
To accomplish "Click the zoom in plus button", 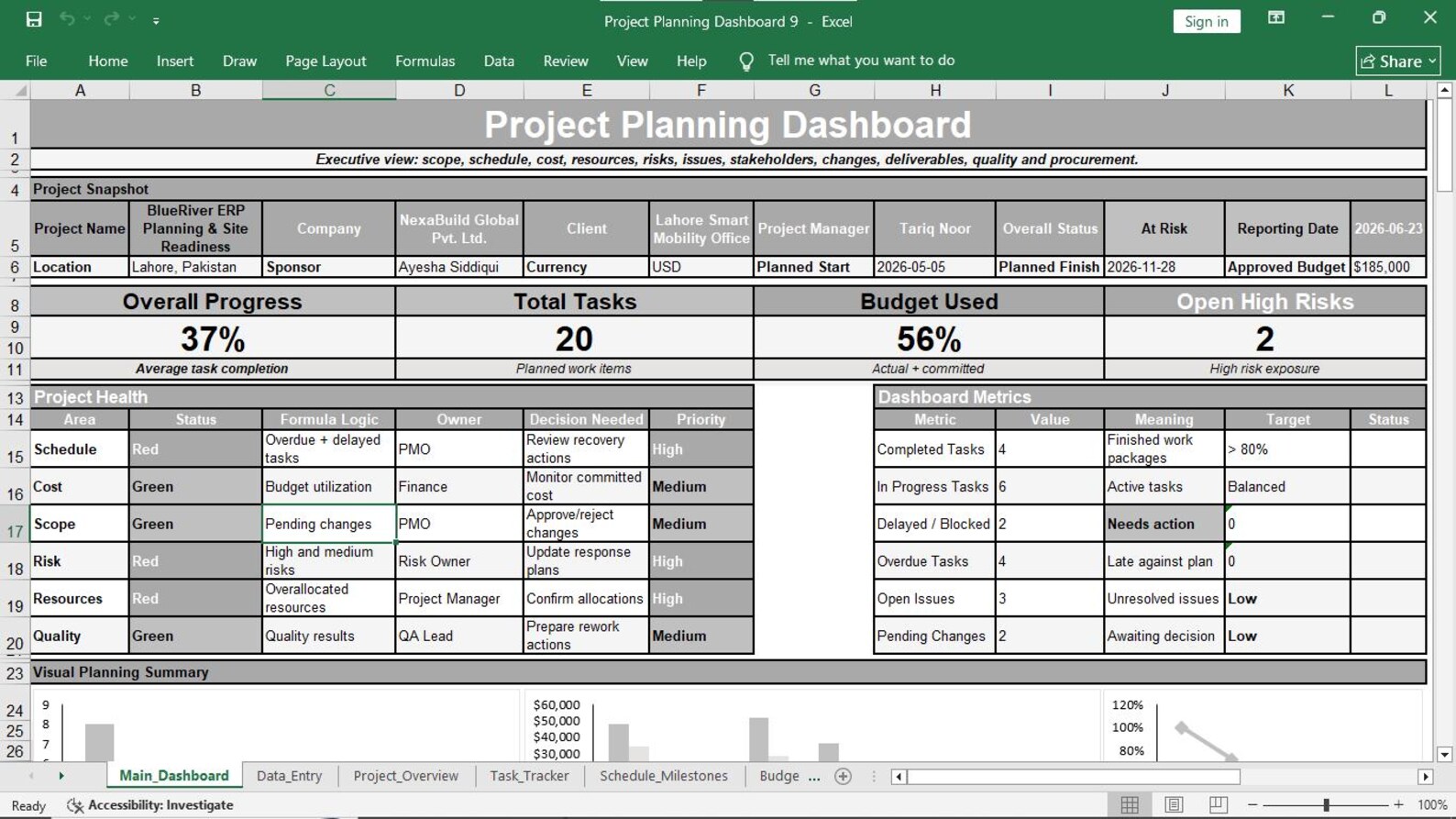I will 1398,805.
